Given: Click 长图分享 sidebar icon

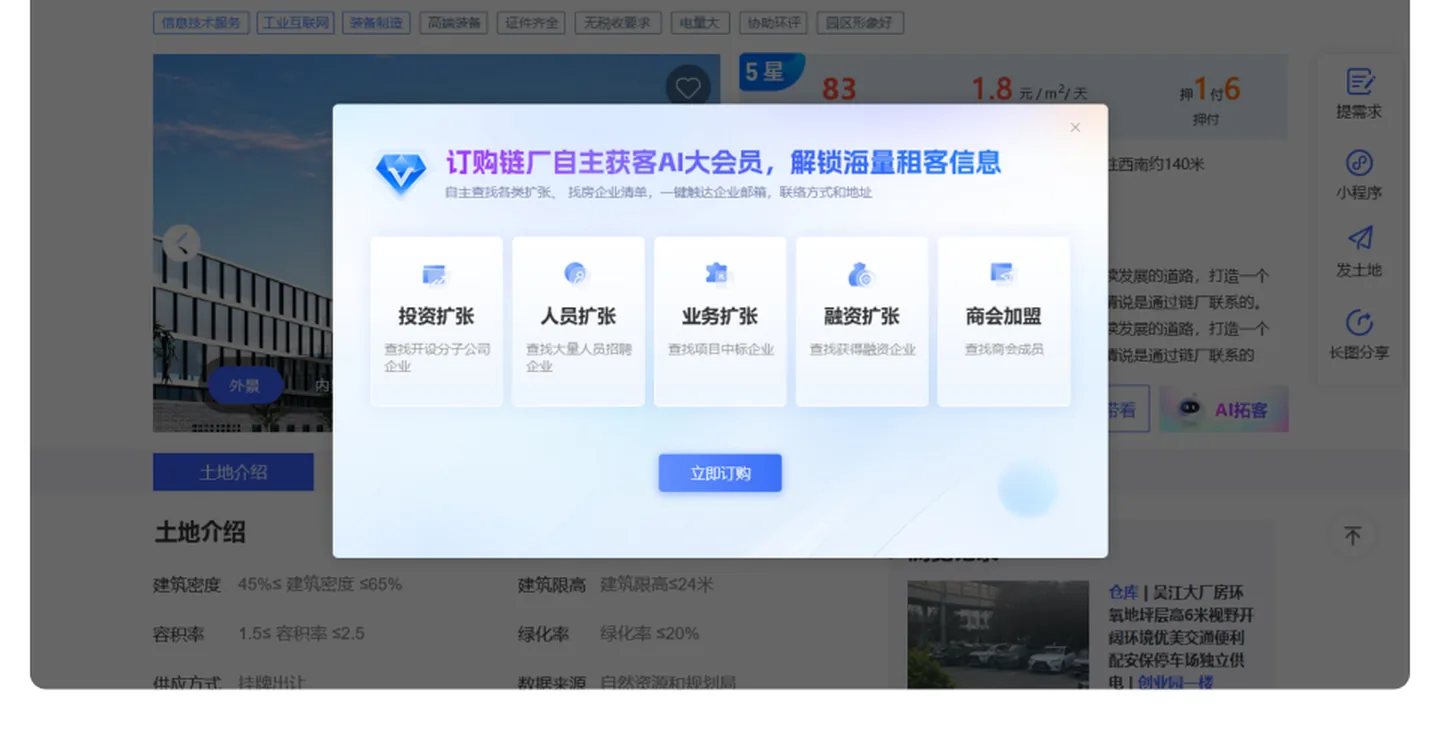Looking at the screenshot, I should (1359, 323).
